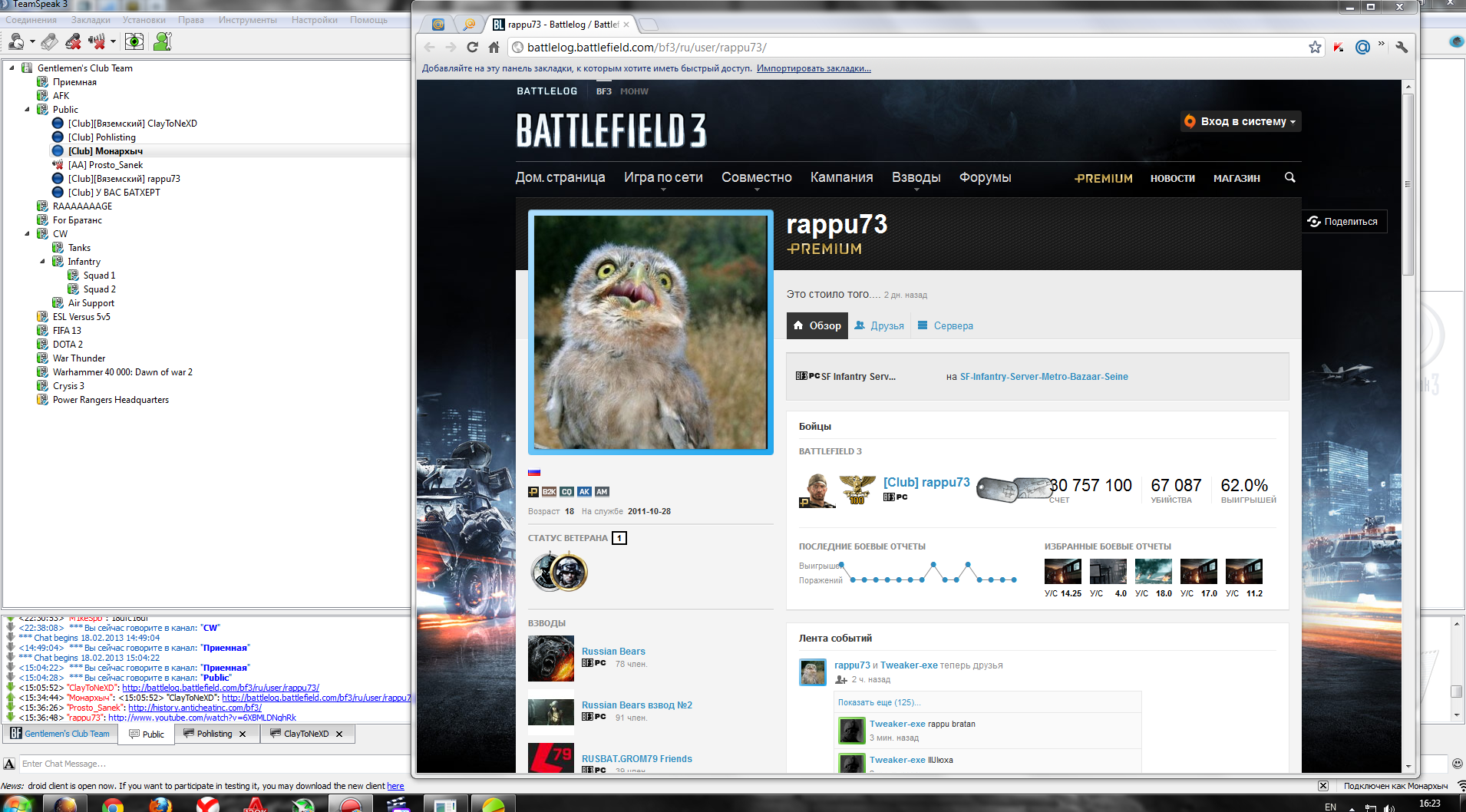Open Russian Bears platoon emblem thumbnail
Image resolution: width=1466 pixels, height=812 pixels.
coord(551,659)
